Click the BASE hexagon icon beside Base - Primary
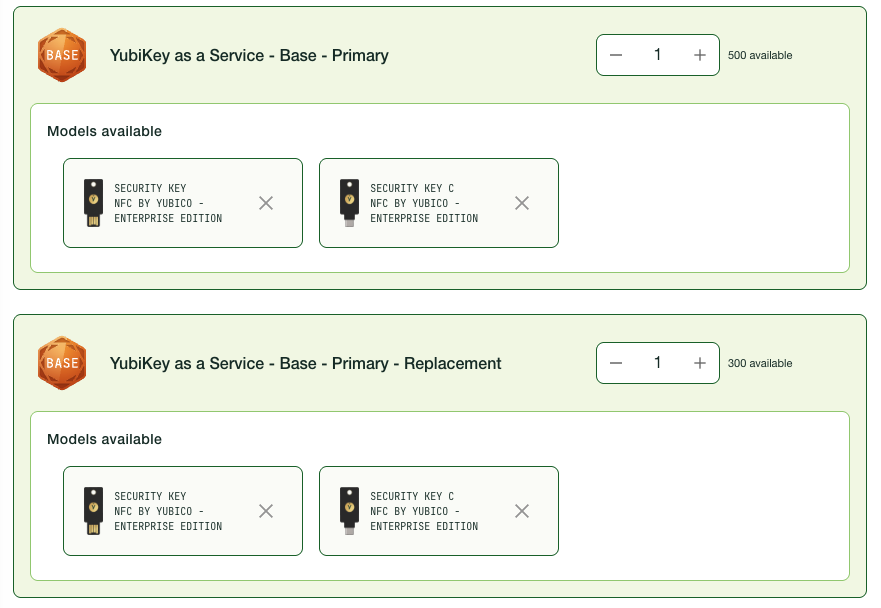Image resolution: width=881 pixels, height=608 pixels. tap(62, 55)
